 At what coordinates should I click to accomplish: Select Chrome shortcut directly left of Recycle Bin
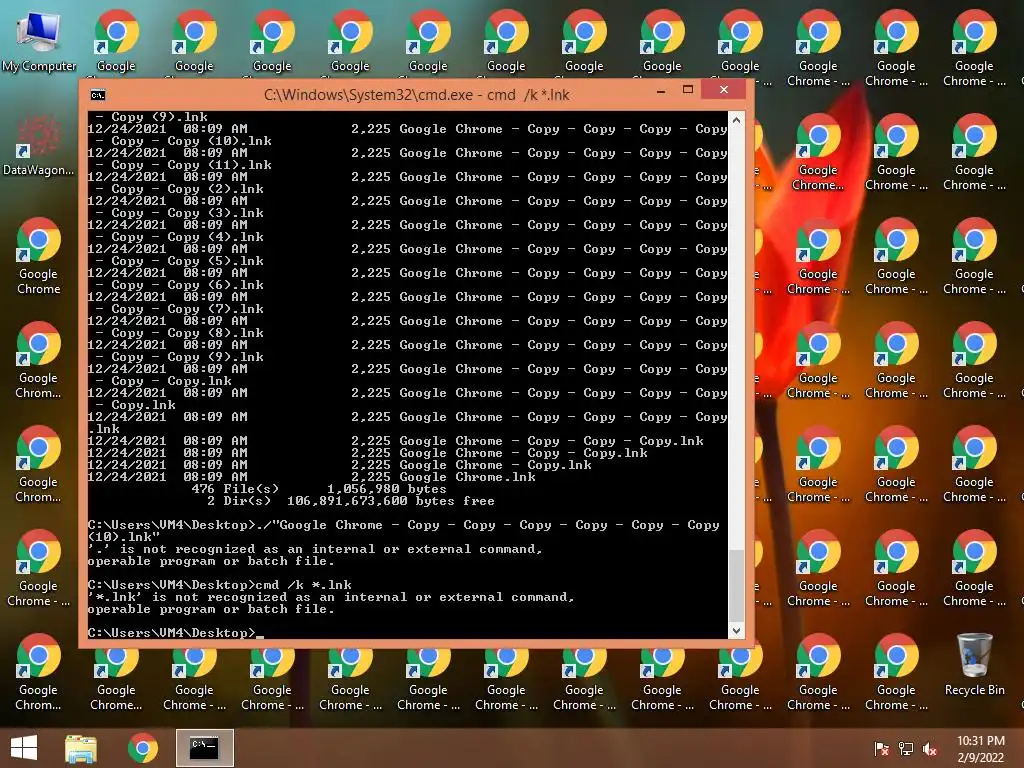coord(896,673)
